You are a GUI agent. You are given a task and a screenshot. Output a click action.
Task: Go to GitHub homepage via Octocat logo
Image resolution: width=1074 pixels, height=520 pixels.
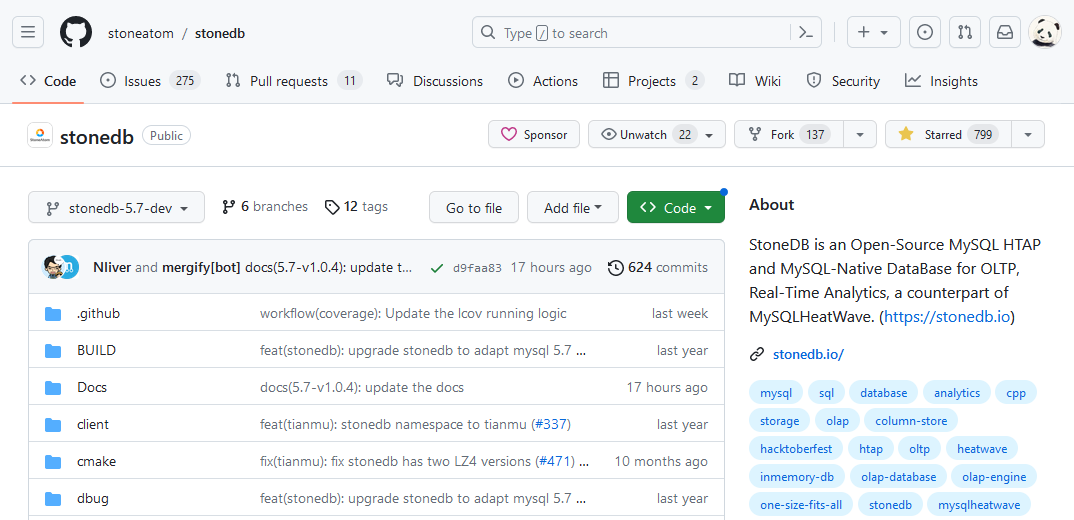tap(75, 32)
